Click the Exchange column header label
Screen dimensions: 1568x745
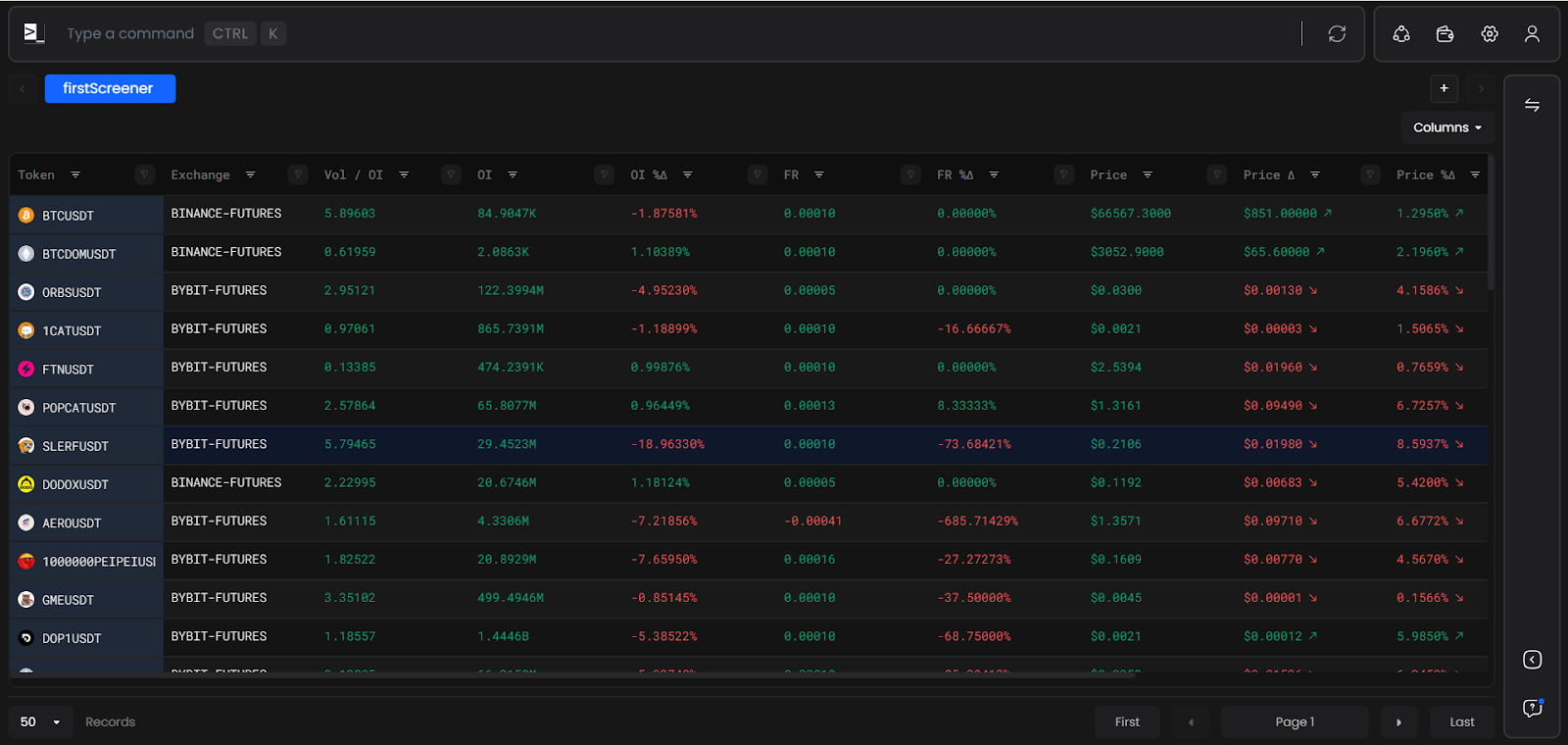pyautogui.click(x=200, y=175)
